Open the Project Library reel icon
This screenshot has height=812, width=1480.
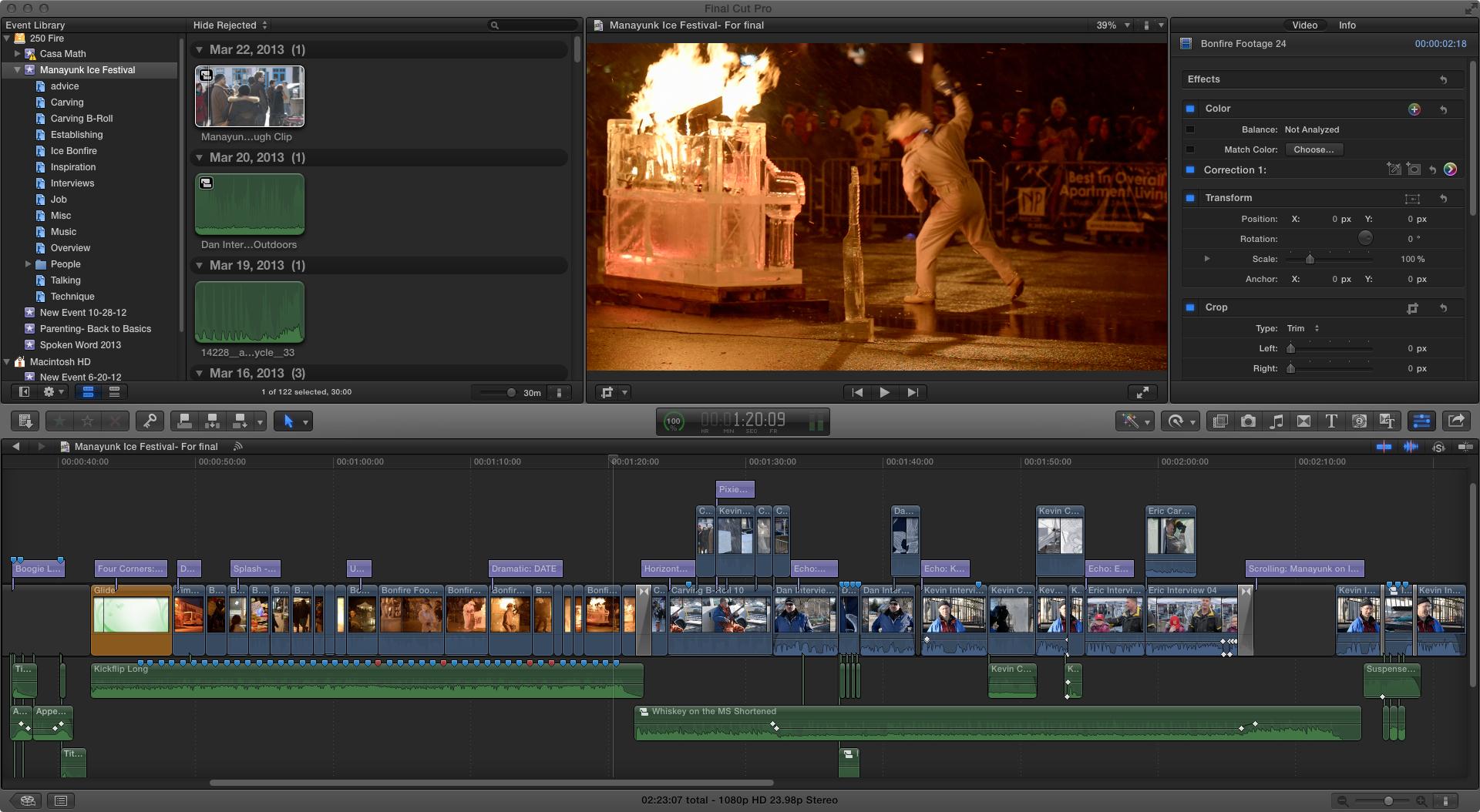click(x=27, y=800)
